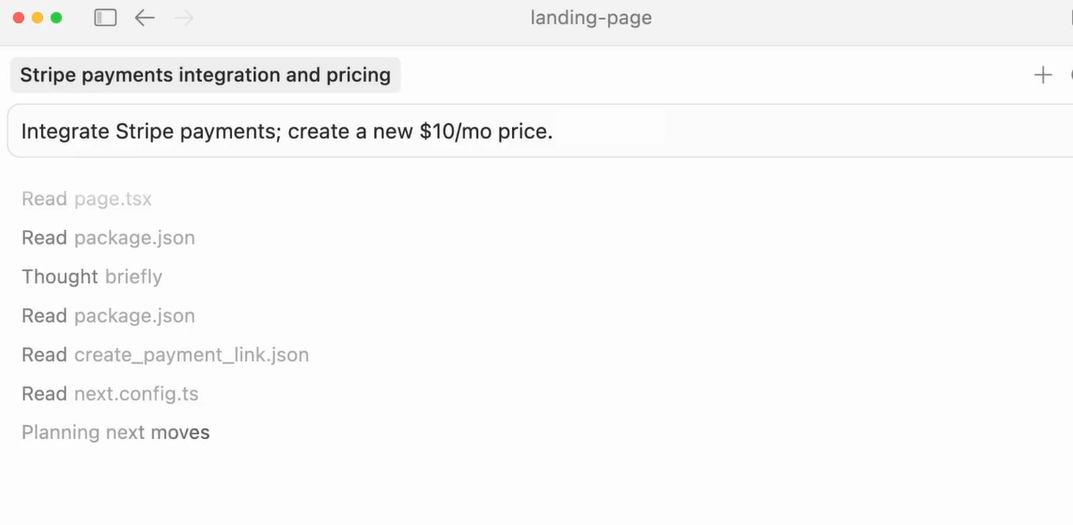Go forward with the right arrow
This screenshot has width=1073, height=525.
(183, 18)
